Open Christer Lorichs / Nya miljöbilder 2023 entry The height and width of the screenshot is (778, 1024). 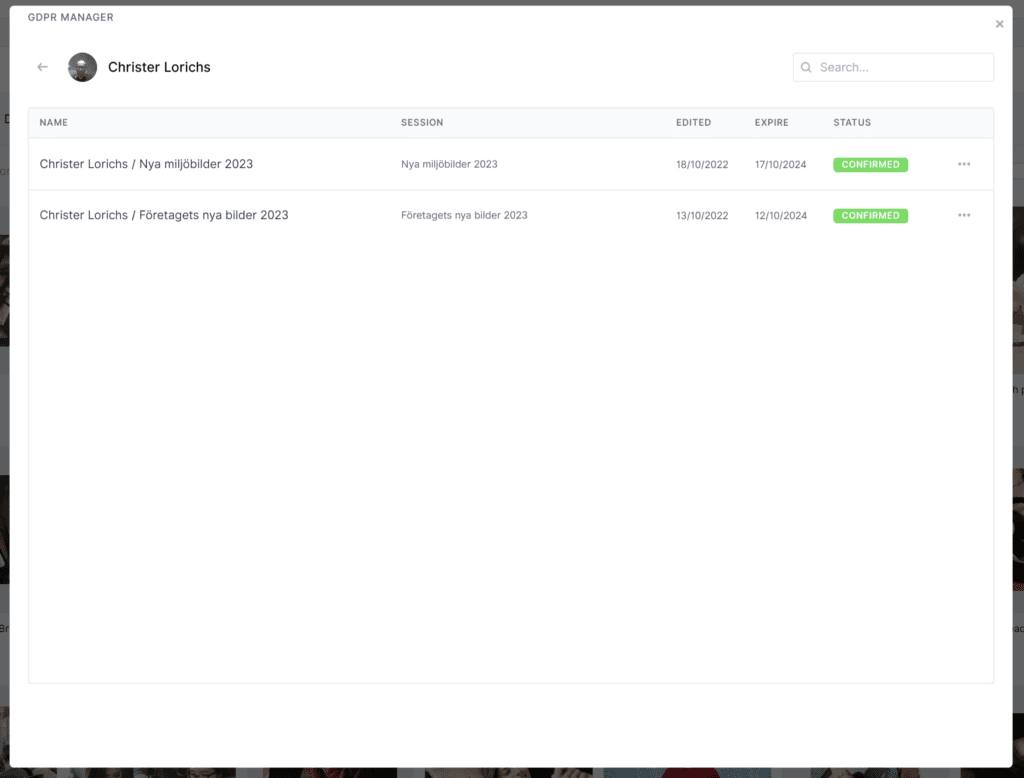(x=146, y=164)
